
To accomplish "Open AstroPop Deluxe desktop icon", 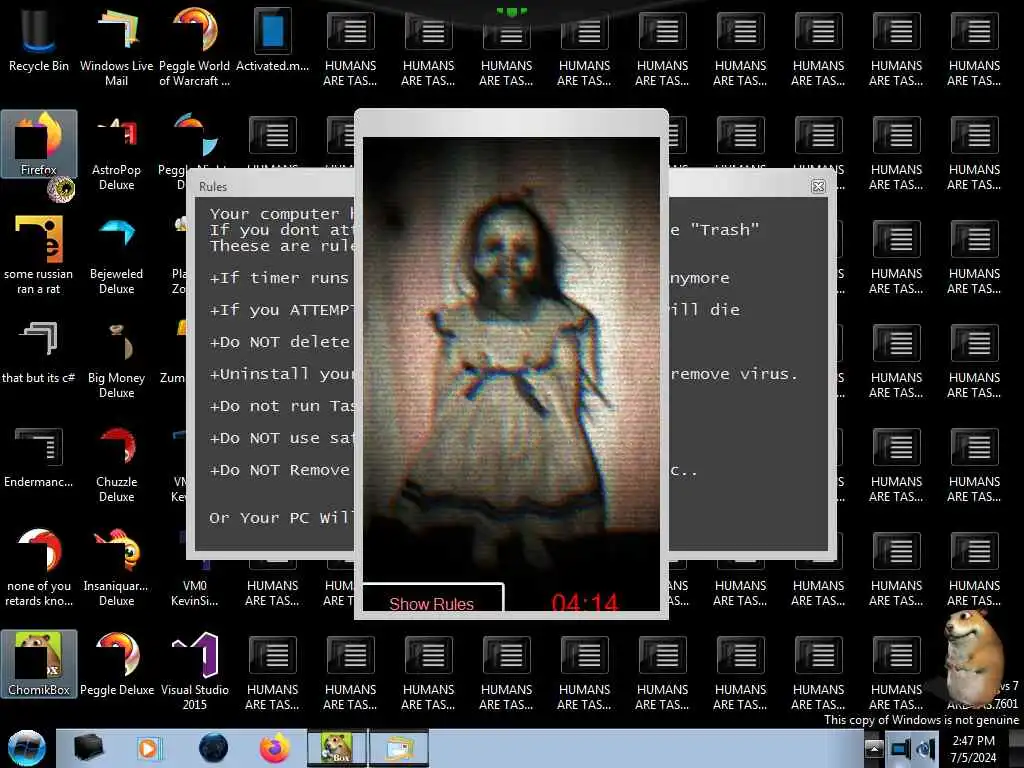I will coord(116,152).
